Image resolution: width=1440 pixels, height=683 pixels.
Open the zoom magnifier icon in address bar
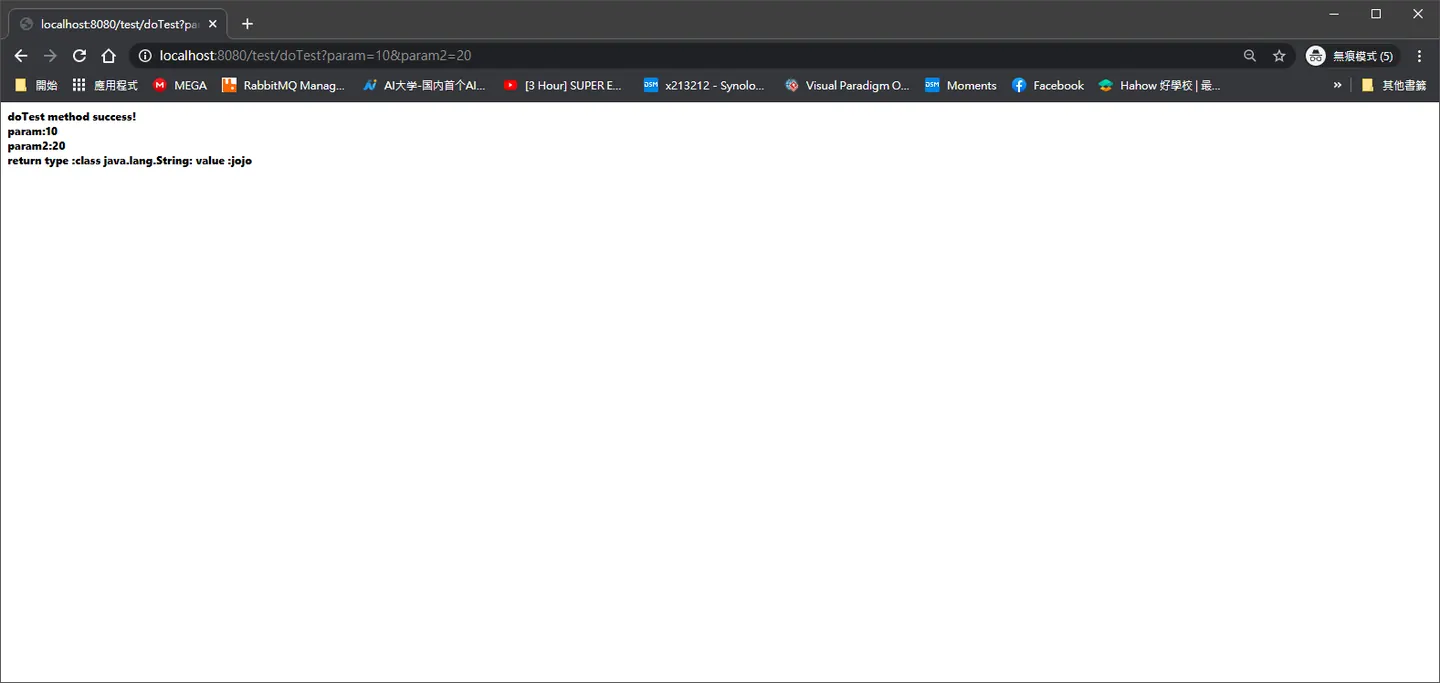pyautogui.click(x=1250, y=56)
